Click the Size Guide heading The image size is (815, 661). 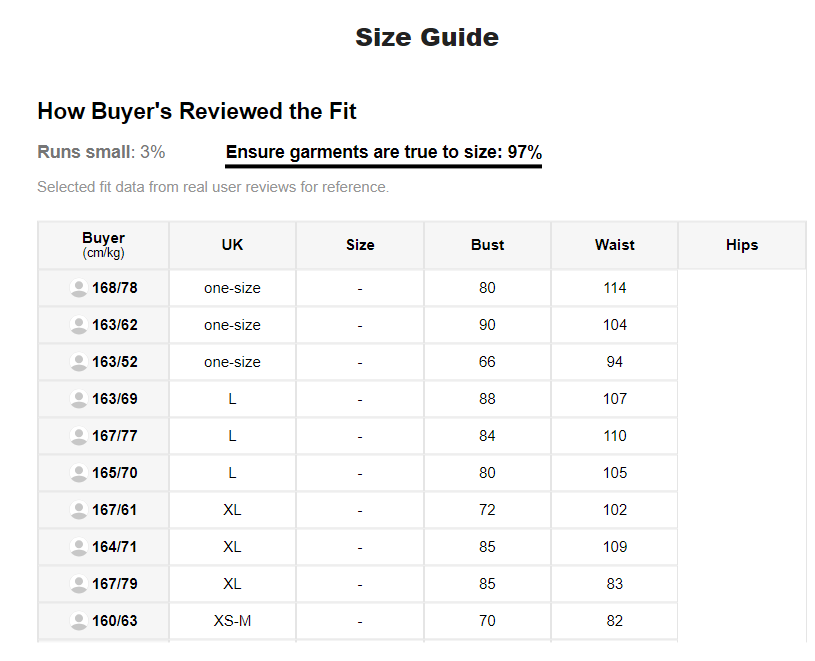[427, 38]
